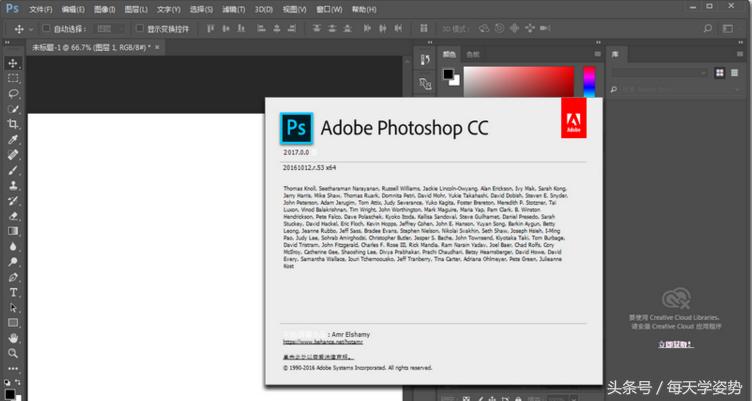Select the History Brush tool
752x401 pixels.
(x=13, y=200)
